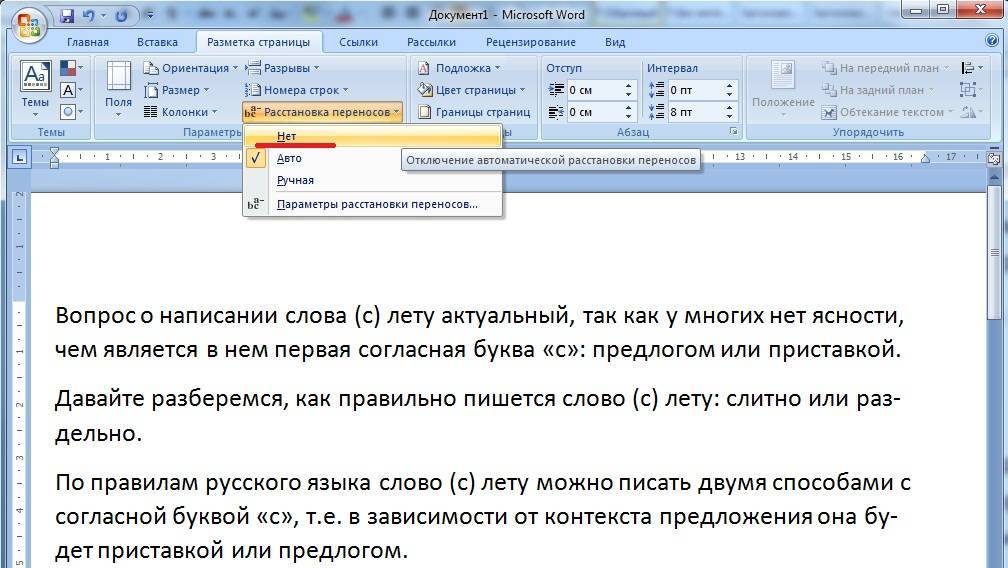1008x568 pixels.
Task: Edit right indent field 0 см
Action: (595, 112)
